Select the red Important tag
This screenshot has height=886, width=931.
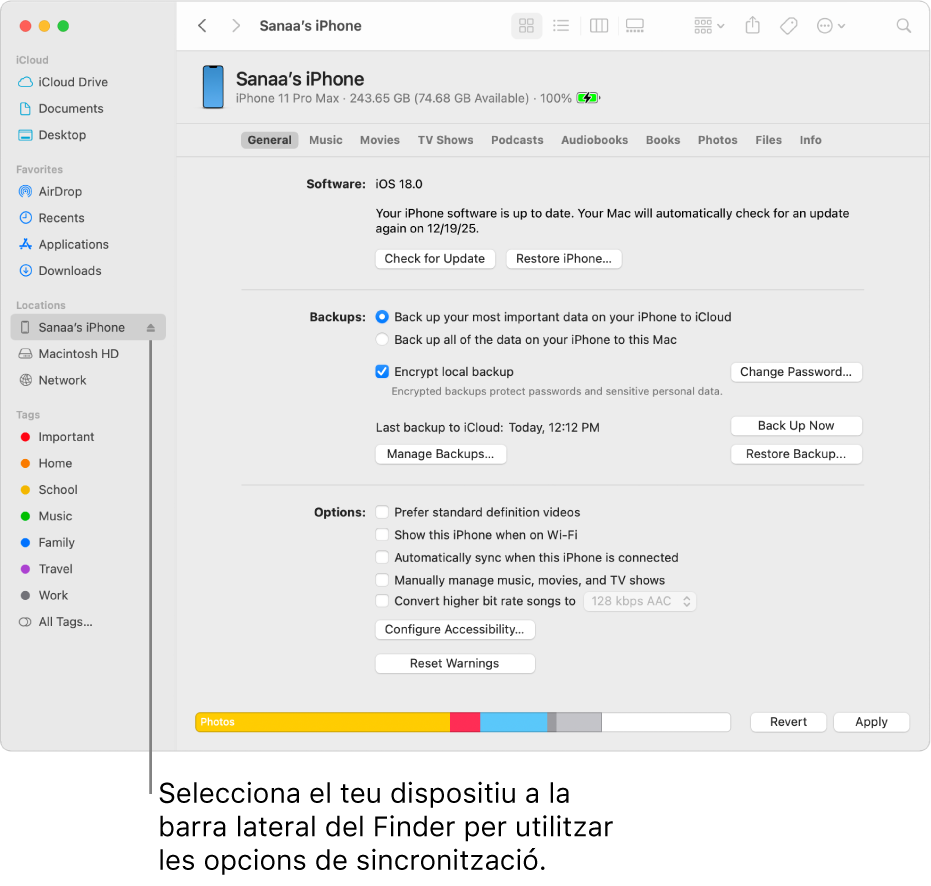pos(57,437)
